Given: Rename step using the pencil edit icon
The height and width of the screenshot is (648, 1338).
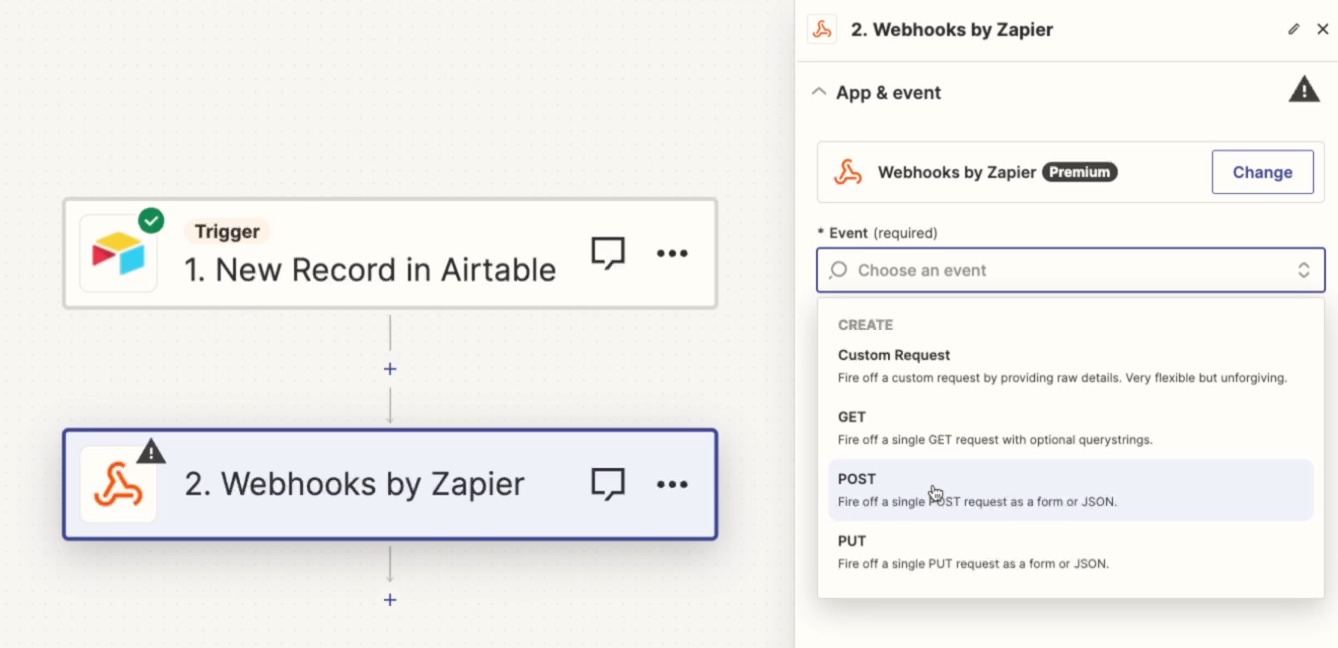Looking at the screenshot, I should 1294,29.
